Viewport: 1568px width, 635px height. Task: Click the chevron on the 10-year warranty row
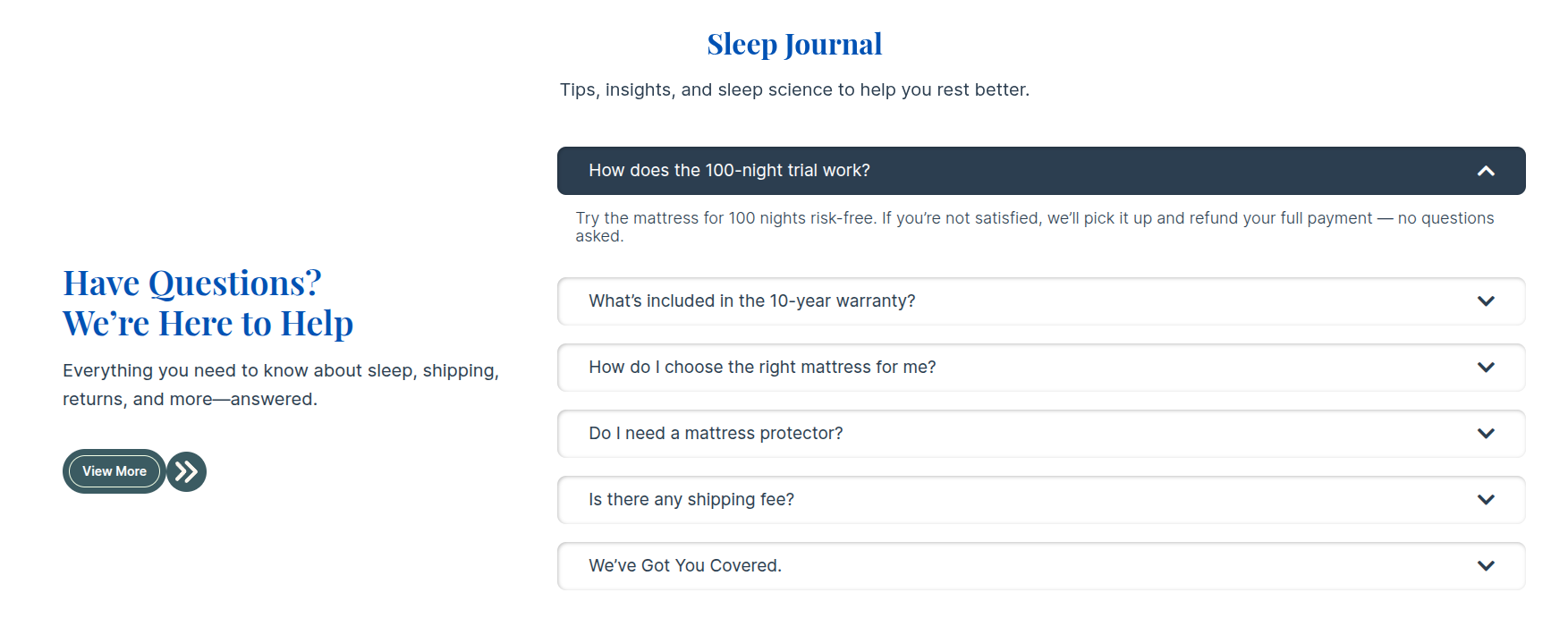point(1486,301)
